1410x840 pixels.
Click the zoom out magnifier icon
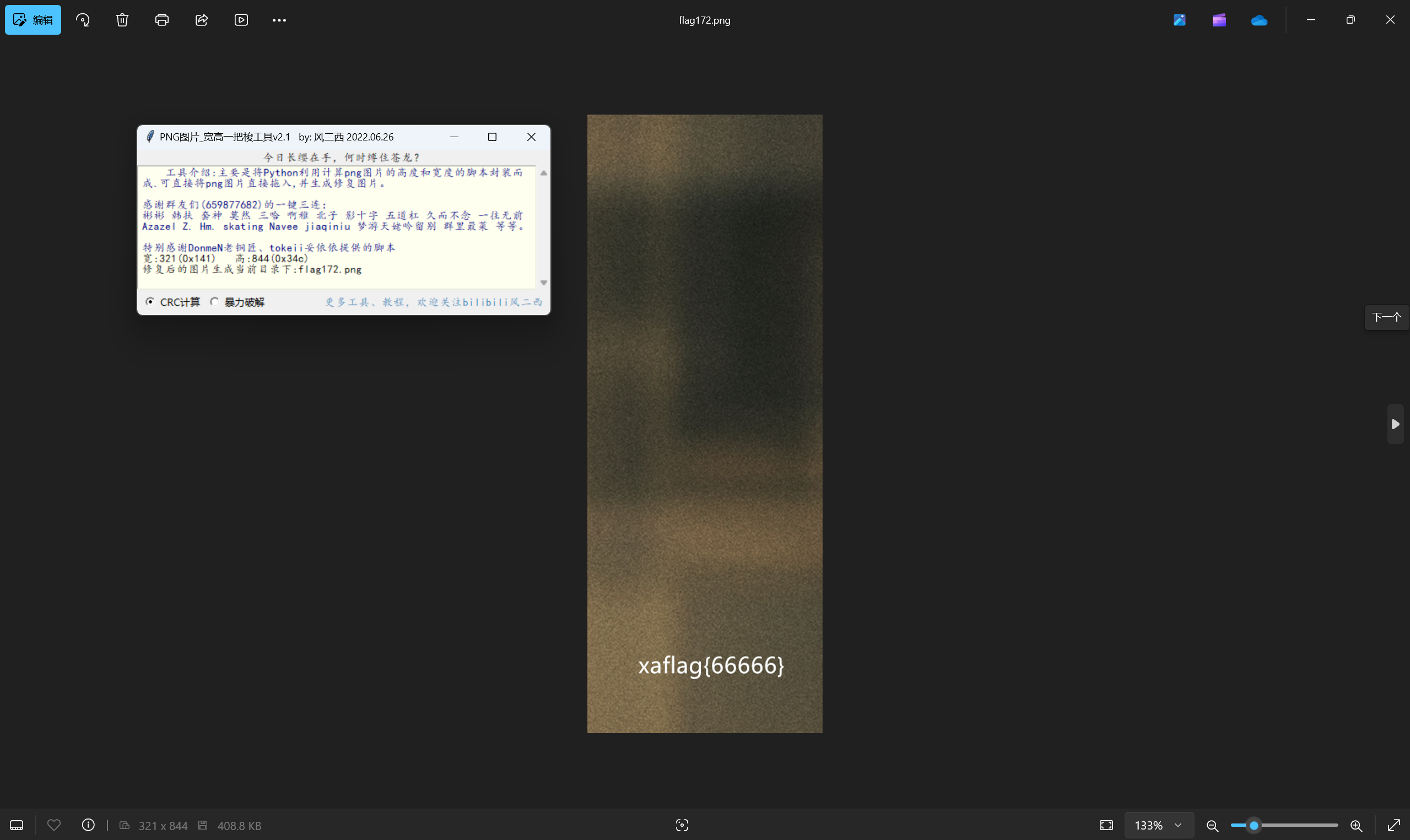[x=1212, y=825]
